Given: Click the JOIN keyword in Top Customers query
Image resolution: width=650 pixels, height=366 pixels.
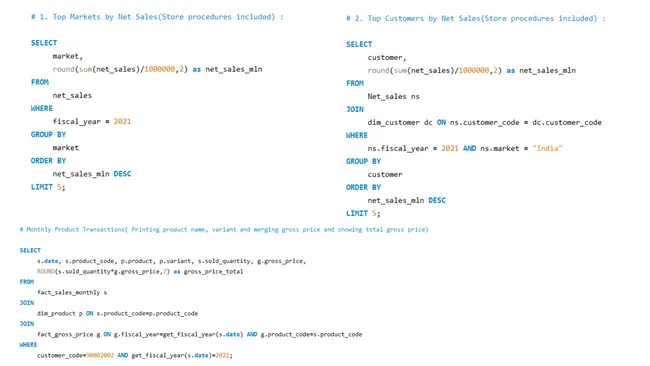Looking at the screenshot, I should (x=355, y=109).
